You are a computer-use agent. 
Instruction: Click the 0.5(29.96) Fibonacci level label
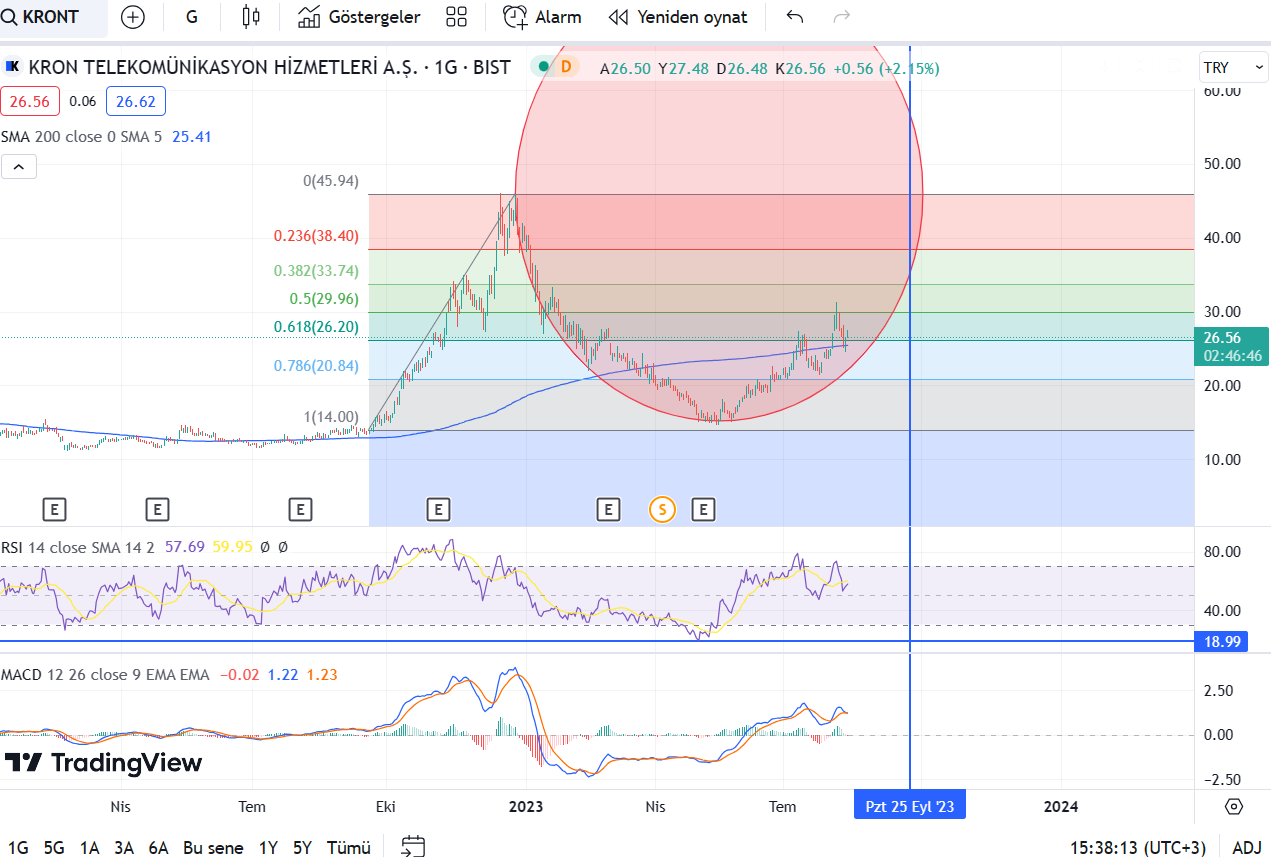324,299
